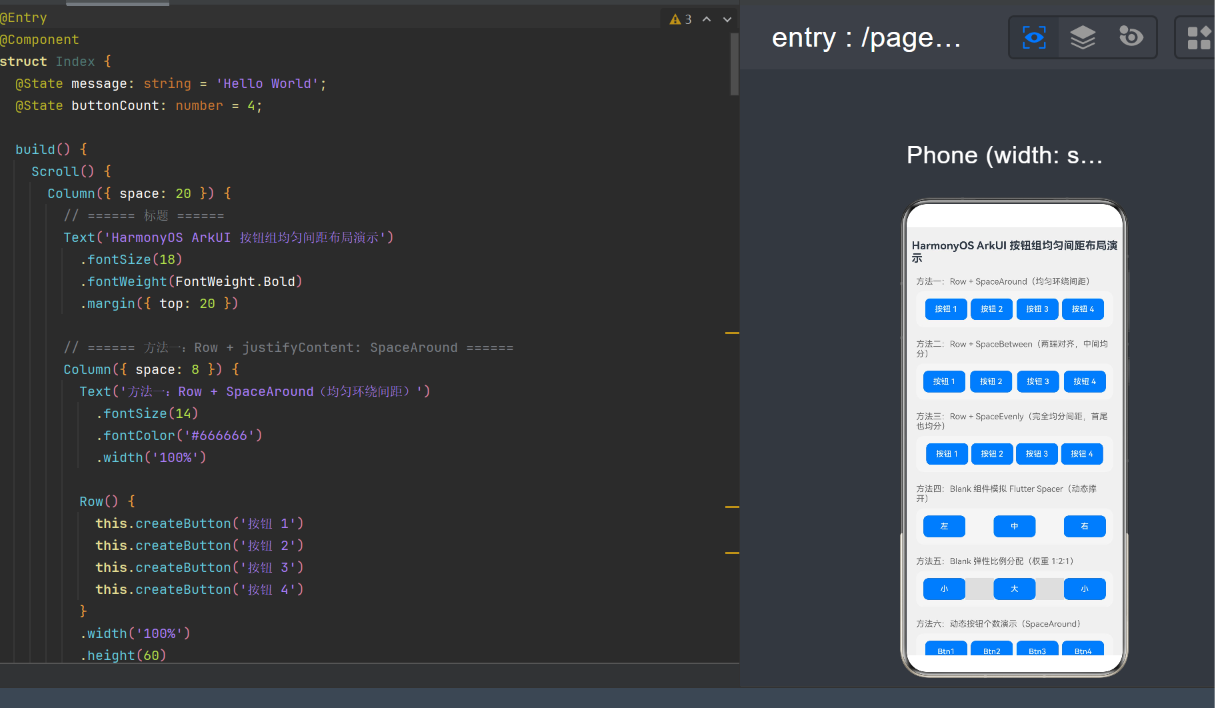The image size is (1215, 708).
Task: Click 按钮 2 in the 方法三 SpaceEvenly row
Action: coord(992,454)
